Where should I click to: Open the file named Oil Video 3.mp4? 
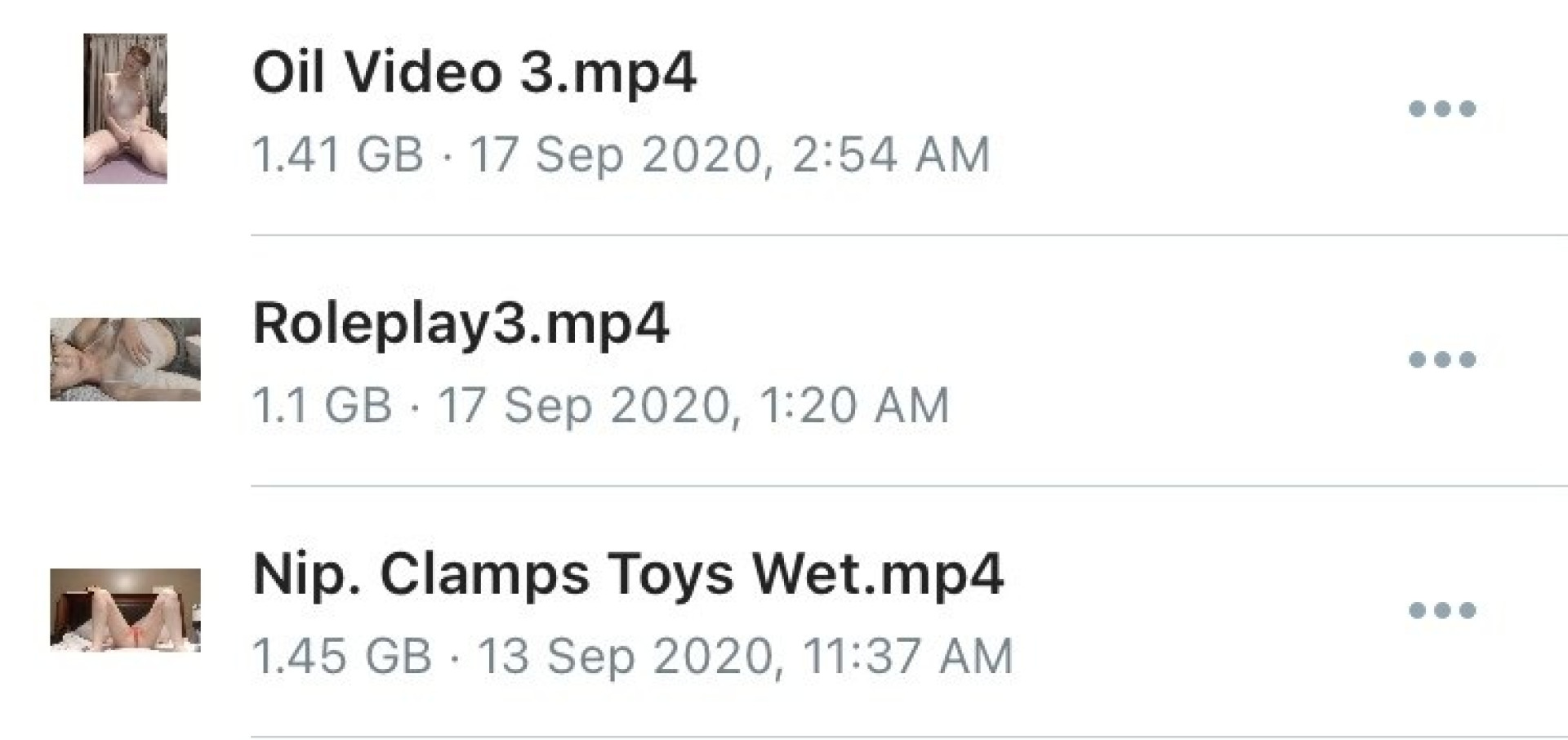tap(474, 72)
